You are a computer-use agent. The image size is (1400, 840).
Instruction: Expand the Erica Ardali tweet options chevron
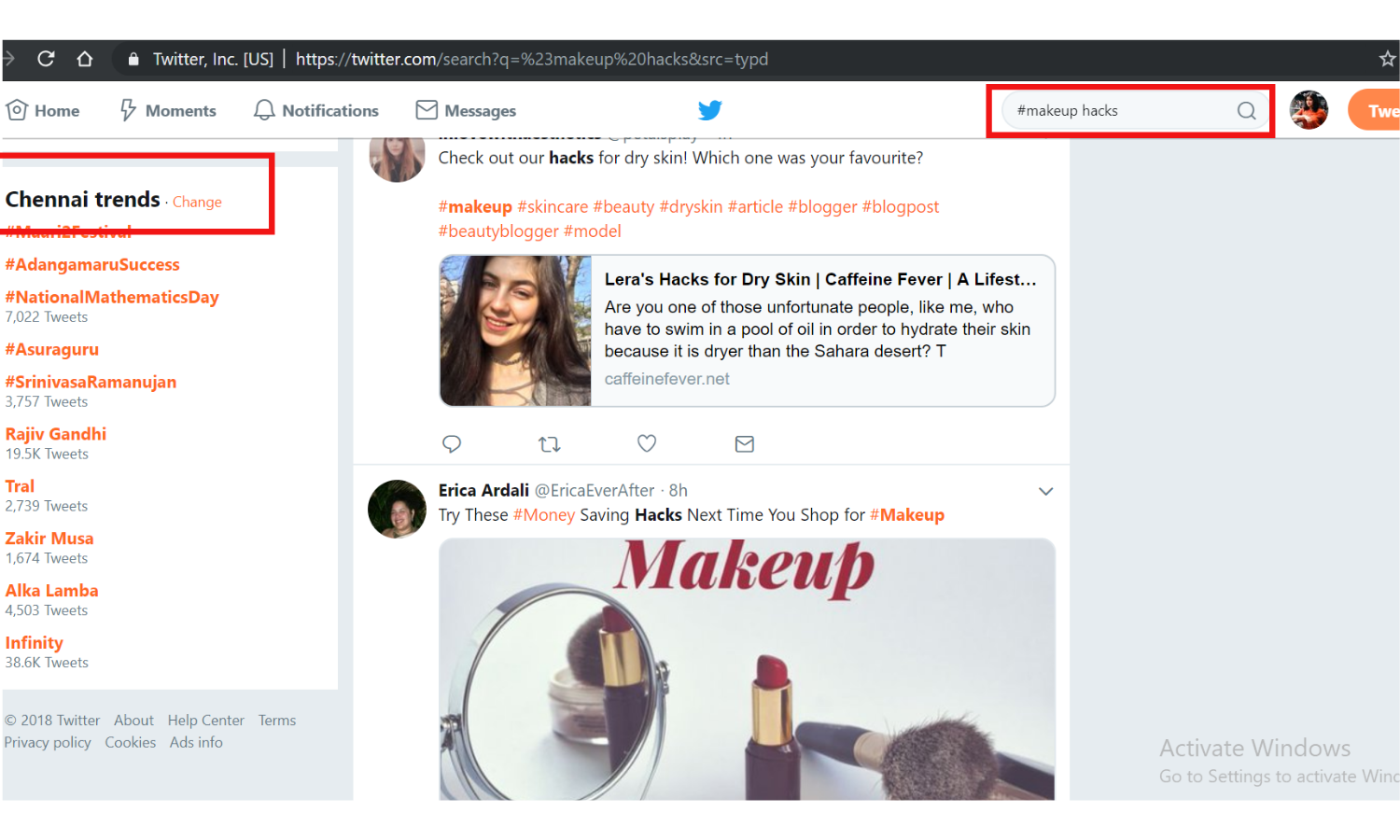click(x=1045, y=491)
